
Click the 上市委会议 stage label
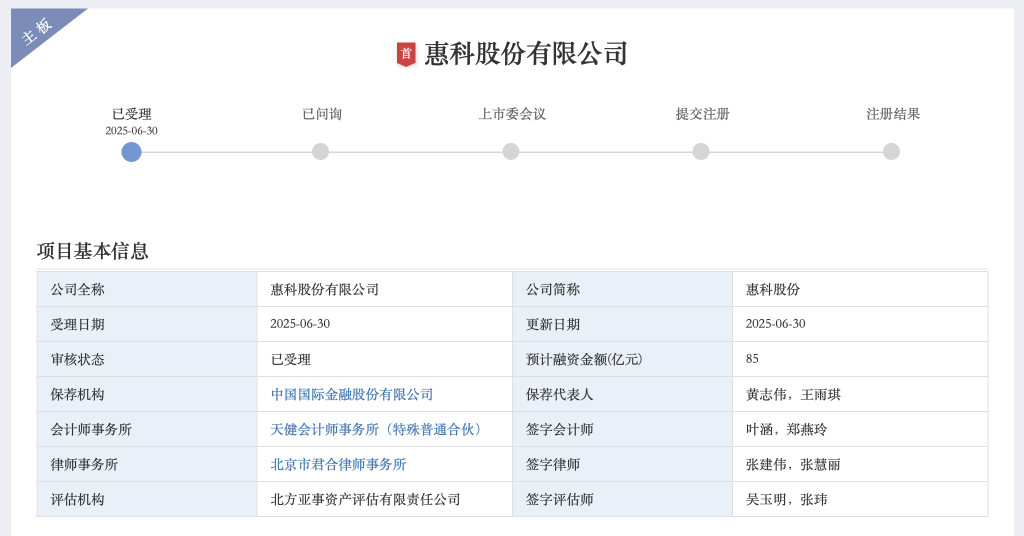point(512,114)
